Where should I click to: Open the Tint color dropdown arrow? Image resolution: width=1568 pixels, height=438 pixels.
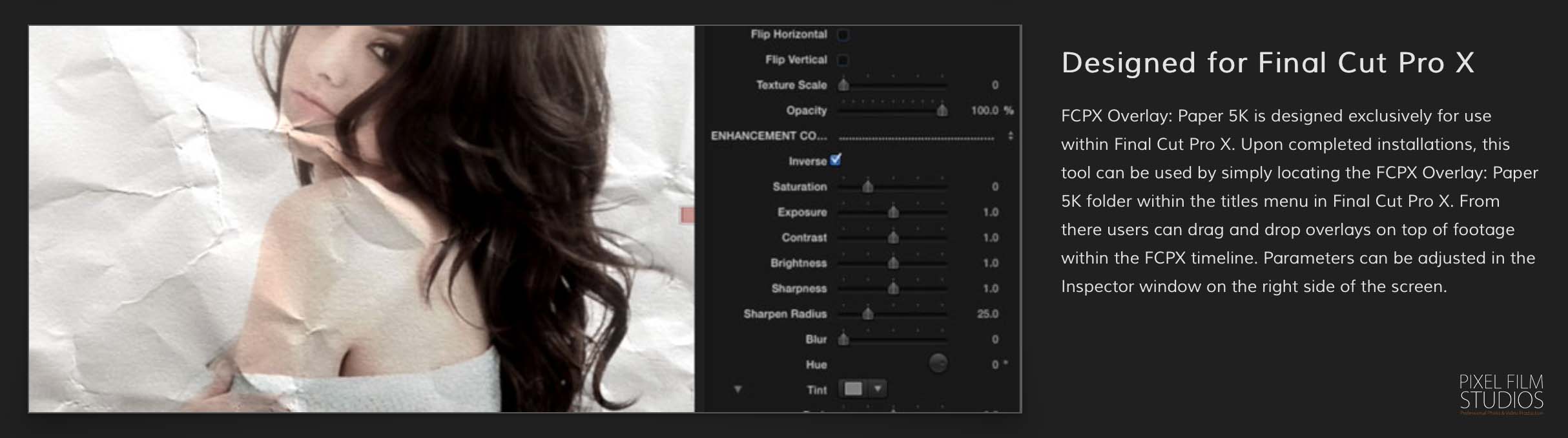(x=878, y=389)
